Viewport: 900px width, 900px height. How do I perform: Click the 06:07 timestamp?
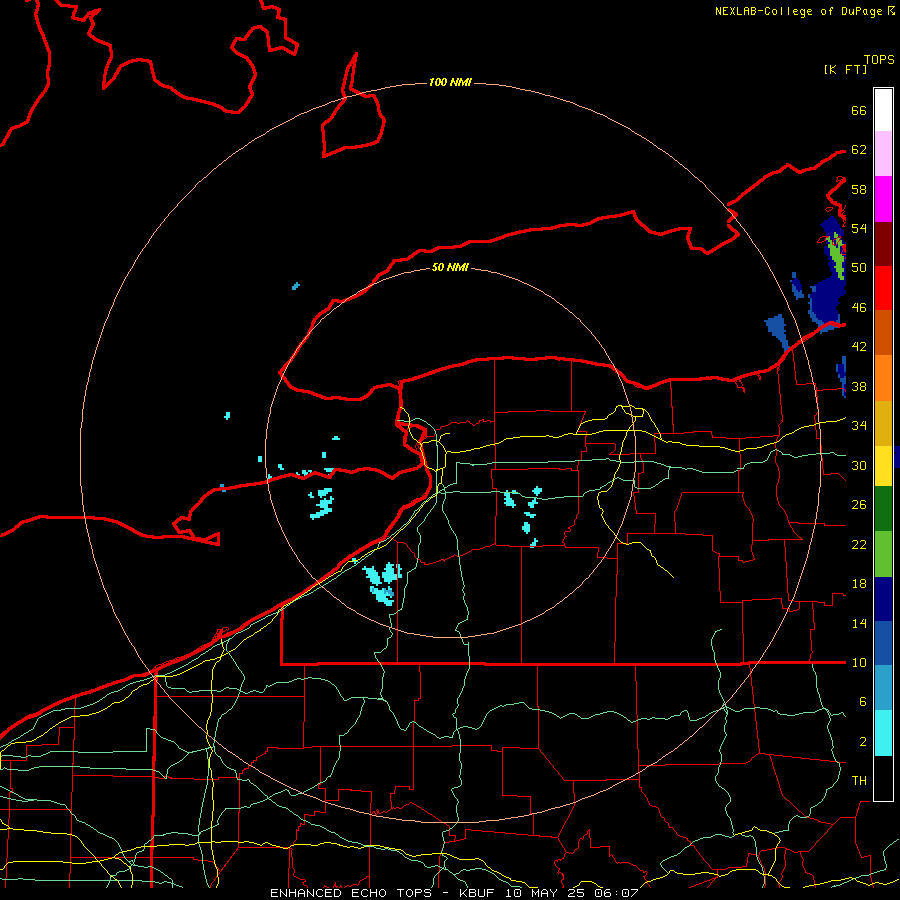click(616, 893)
